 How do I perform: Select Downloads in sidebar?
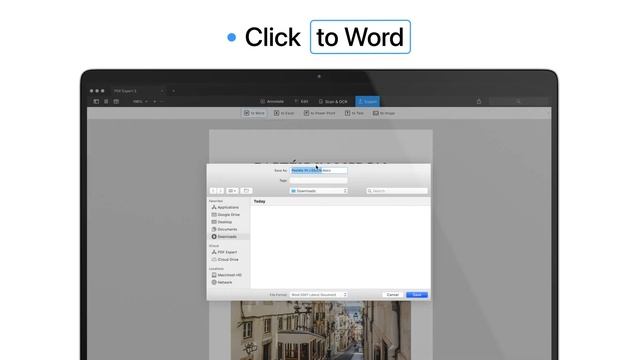[228, 237]
